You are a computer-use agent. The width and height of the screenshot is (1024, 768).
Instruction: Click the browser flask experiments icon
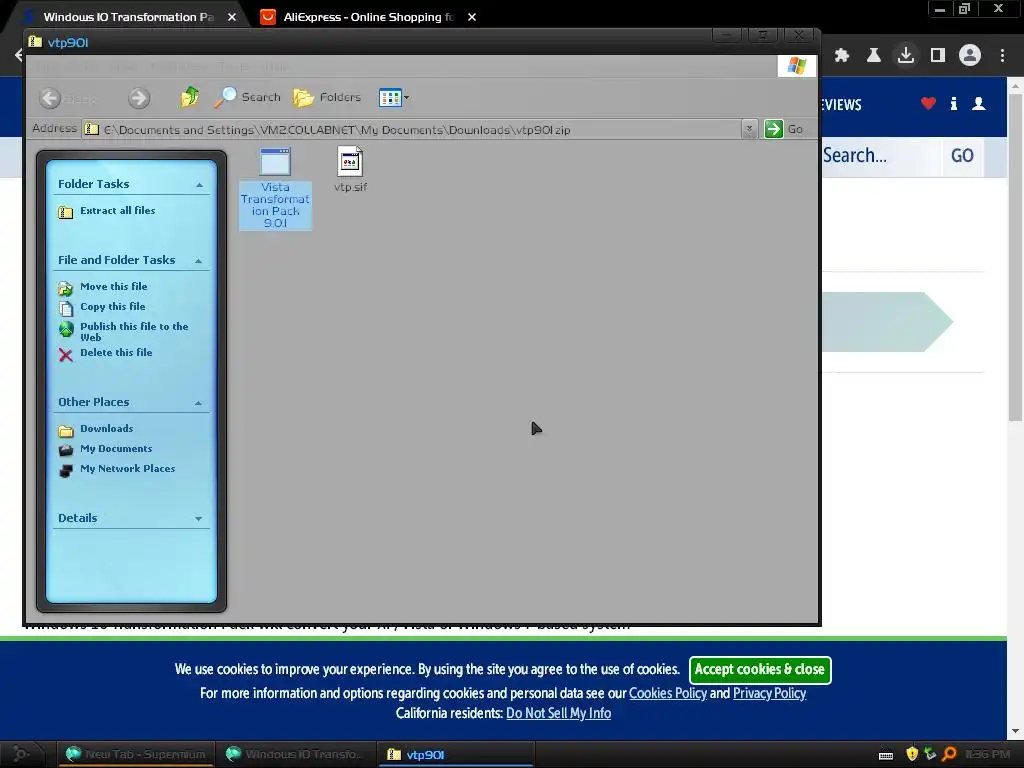874,56
